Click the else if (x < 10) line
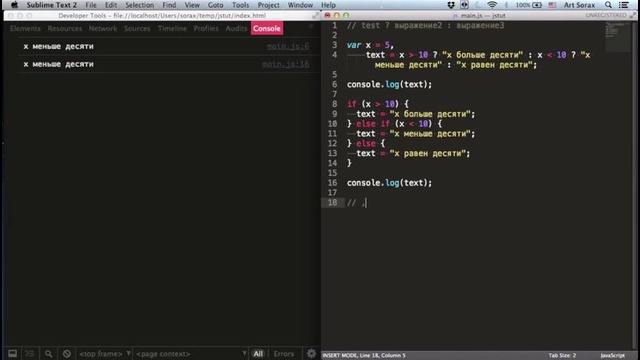 click(395, 124)
